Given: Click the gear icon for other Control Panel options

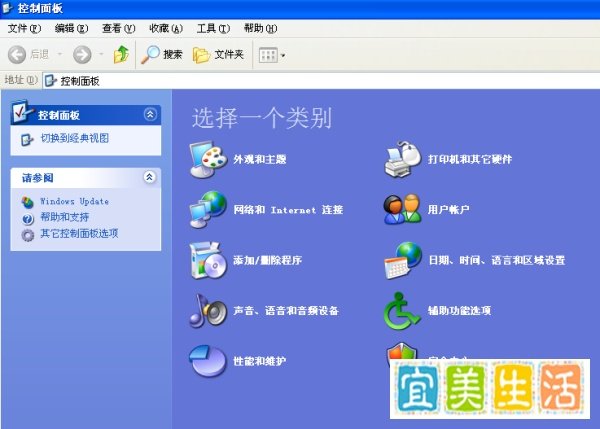Looking at the screenshot, I should click(x=28, y=235).
